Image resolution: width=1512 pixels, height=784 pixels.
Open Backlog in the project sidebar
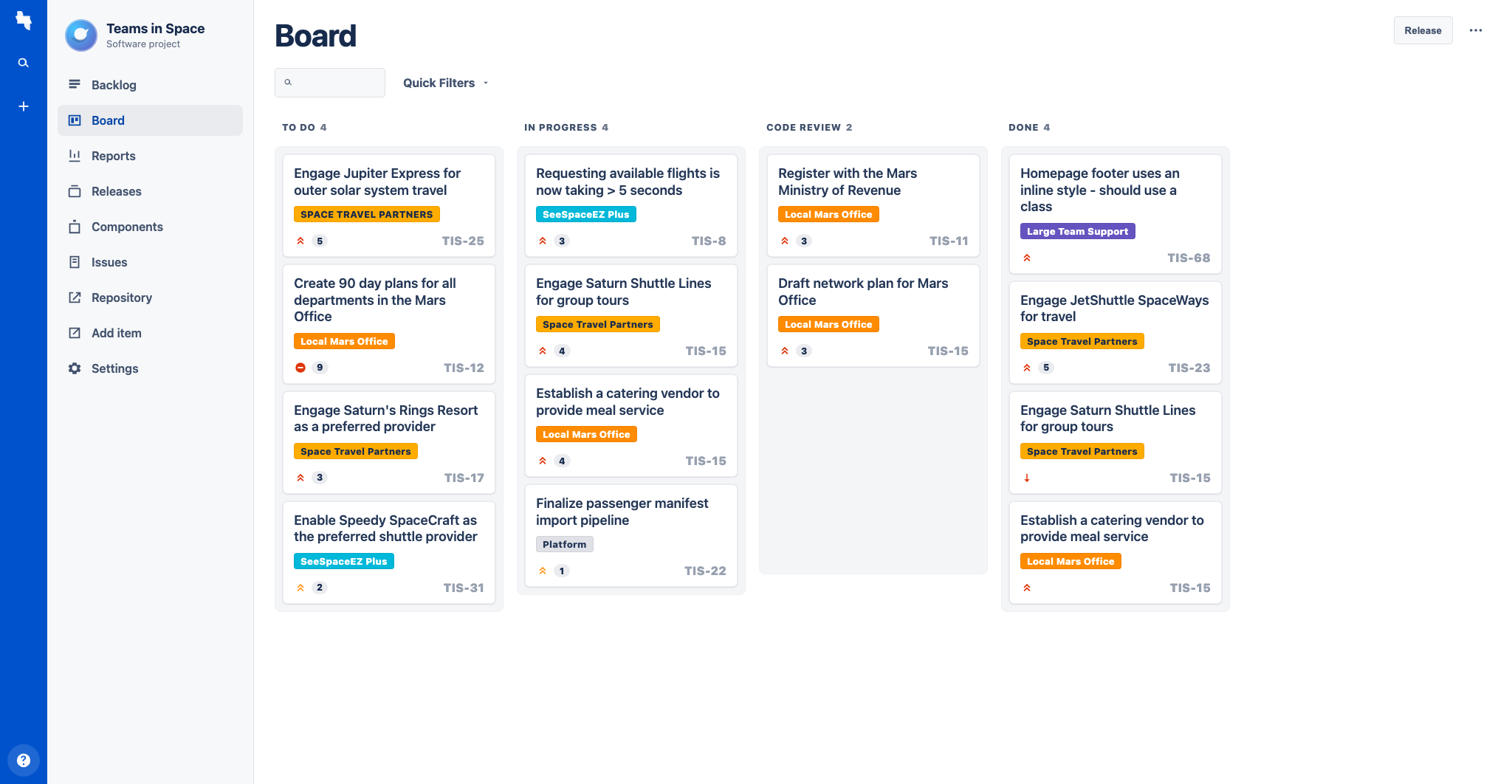[x=114, y=85]
